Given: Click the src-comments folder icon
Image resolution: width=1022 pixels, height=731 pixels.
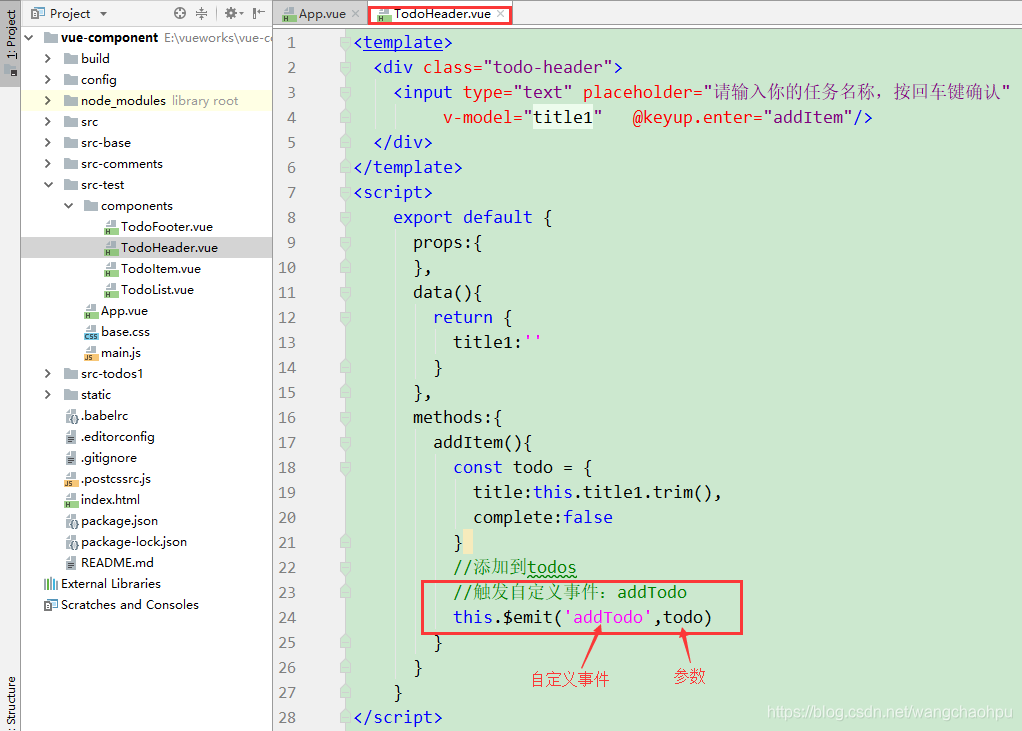Looking at the screenshot, I should pyautogui.click(x=71, y=164).
